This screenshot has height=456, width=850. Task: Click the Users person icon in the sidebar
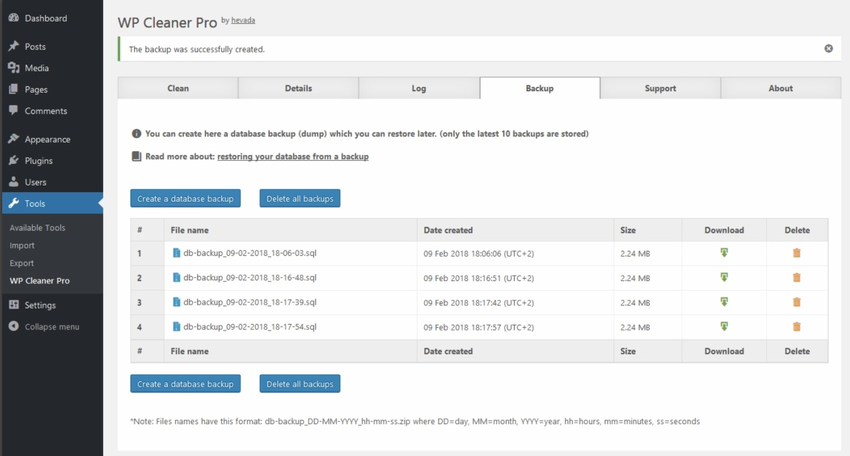(14, 182)
